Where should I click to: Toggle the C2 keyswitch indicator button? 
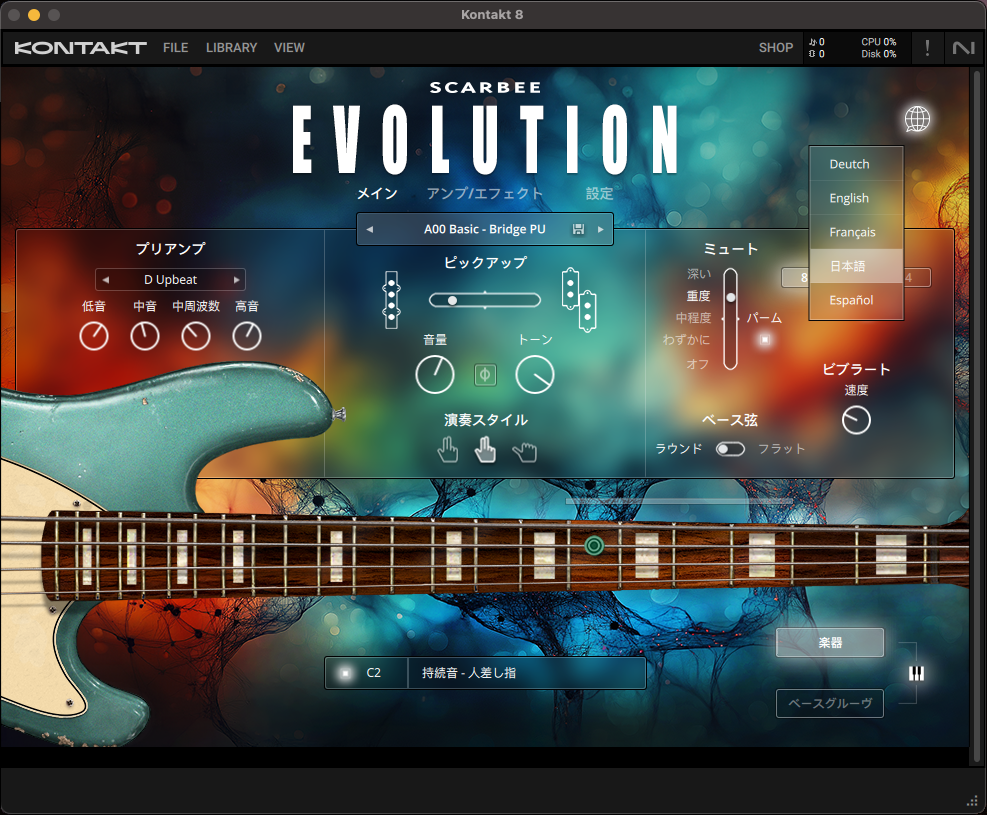pos(345,673)
